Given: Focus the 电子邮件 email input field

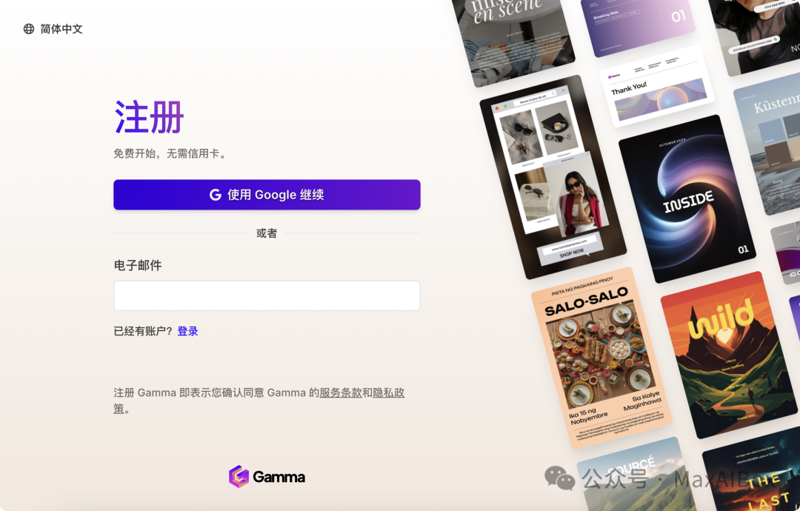Looking at the screenshot, I should click(x=267, y=296).
